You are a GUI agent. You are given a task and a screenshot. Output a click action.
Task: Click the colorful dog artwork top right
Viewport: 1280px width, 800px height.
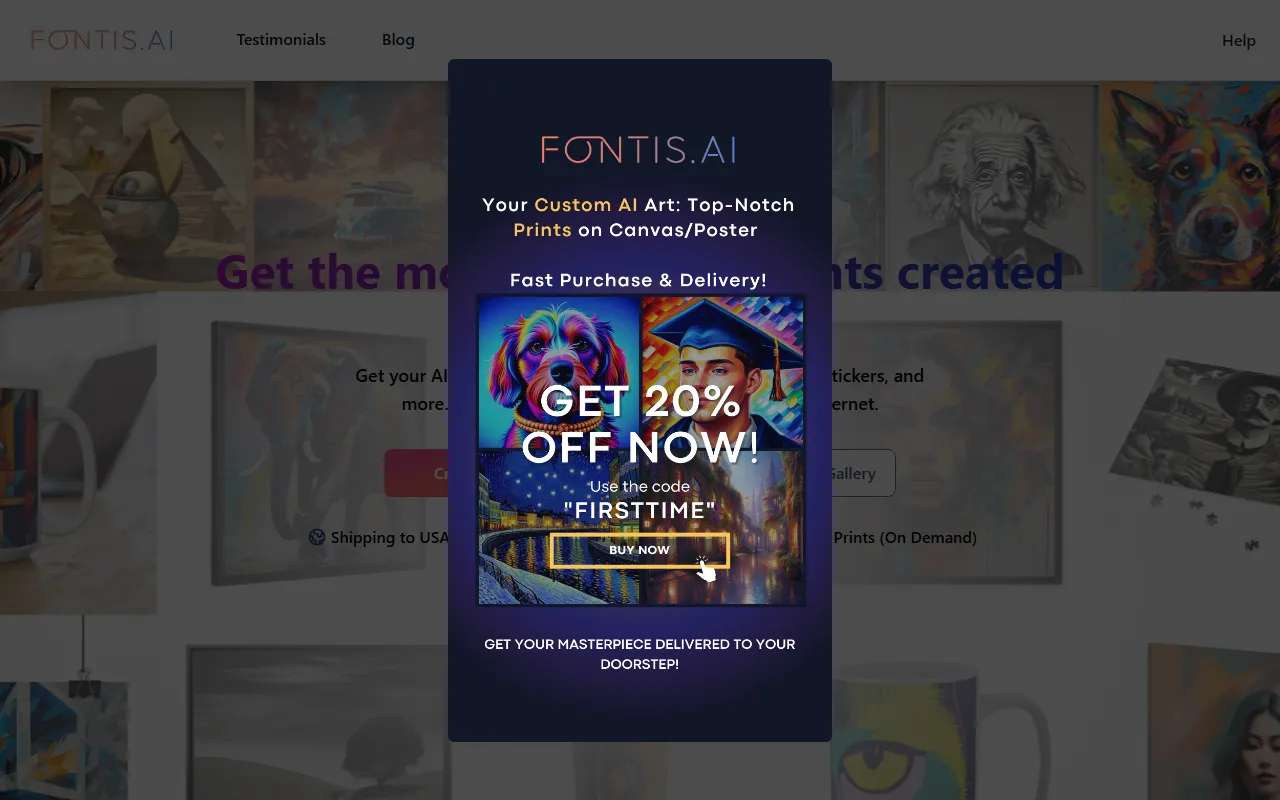click(1190, 185)
